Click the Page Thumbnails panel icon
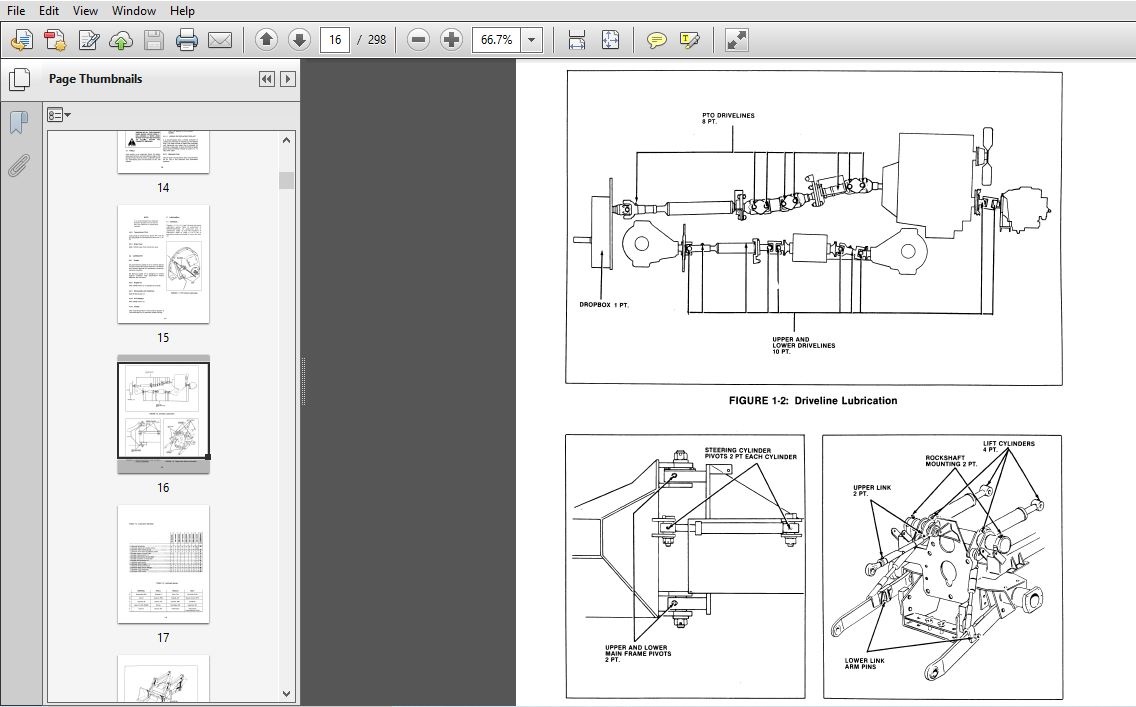 [20, 80]
